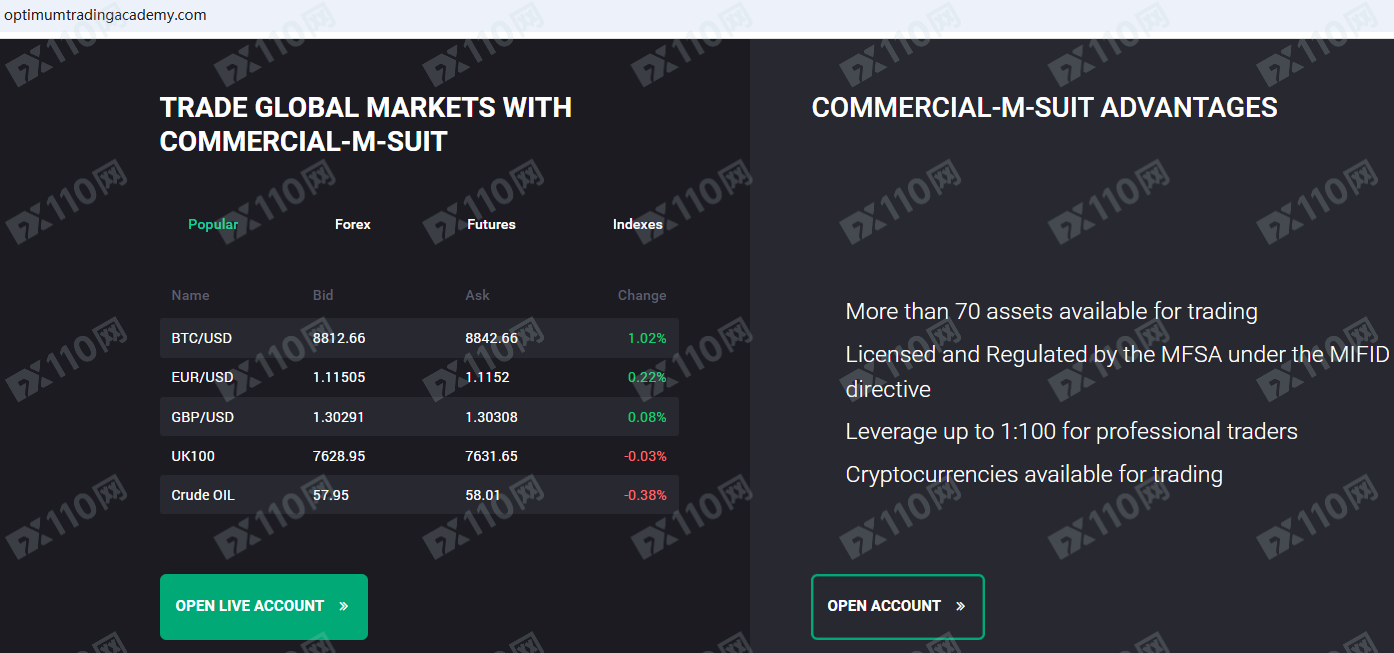Select the UK100 table row
The height and width of the screenshot is (653, 1394).
[419, 456]
